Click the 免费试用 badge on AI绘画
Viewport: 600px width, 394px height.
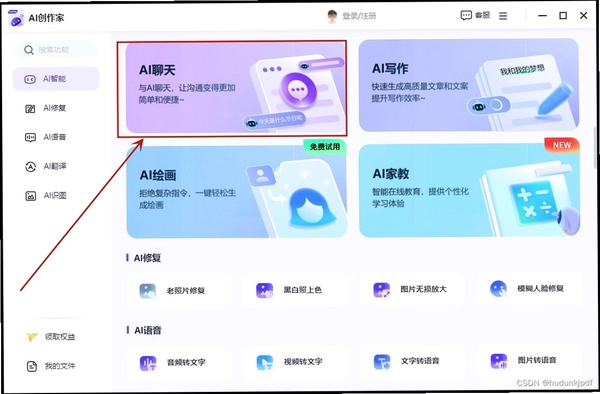[x=325, y=147]
